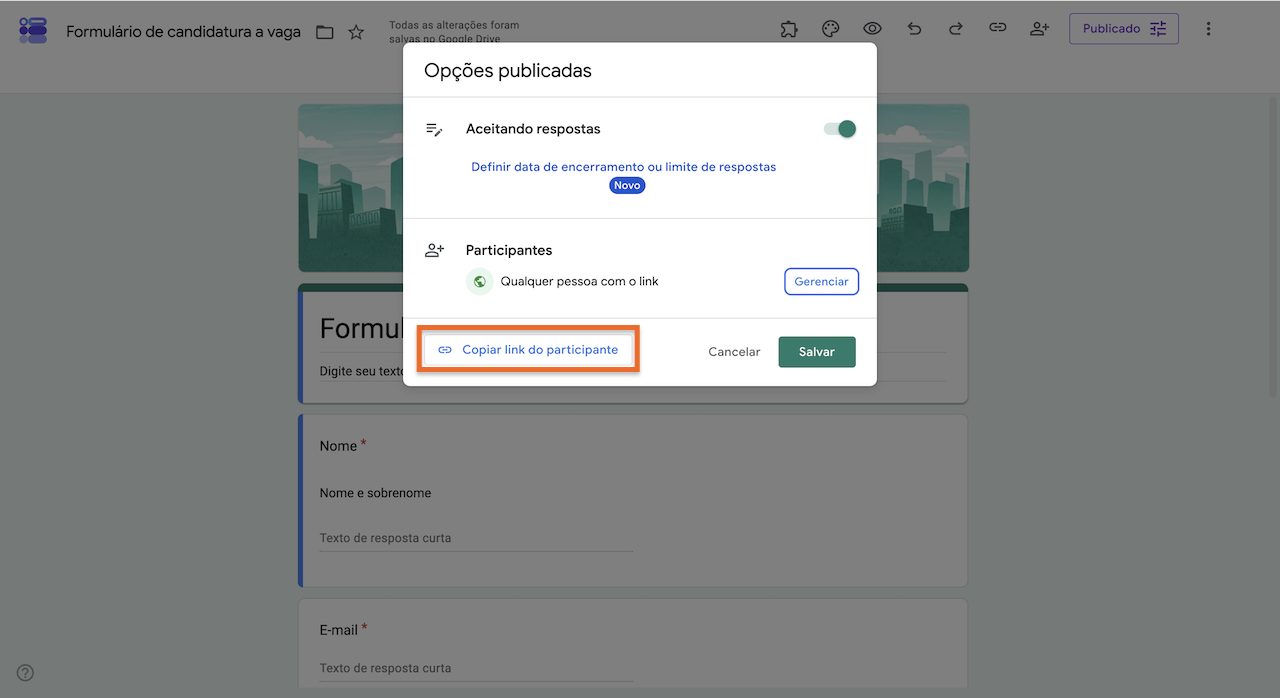Open the theme palette icon
Image resolution: width=1280 pixels, height=698 pixels.
830,29
